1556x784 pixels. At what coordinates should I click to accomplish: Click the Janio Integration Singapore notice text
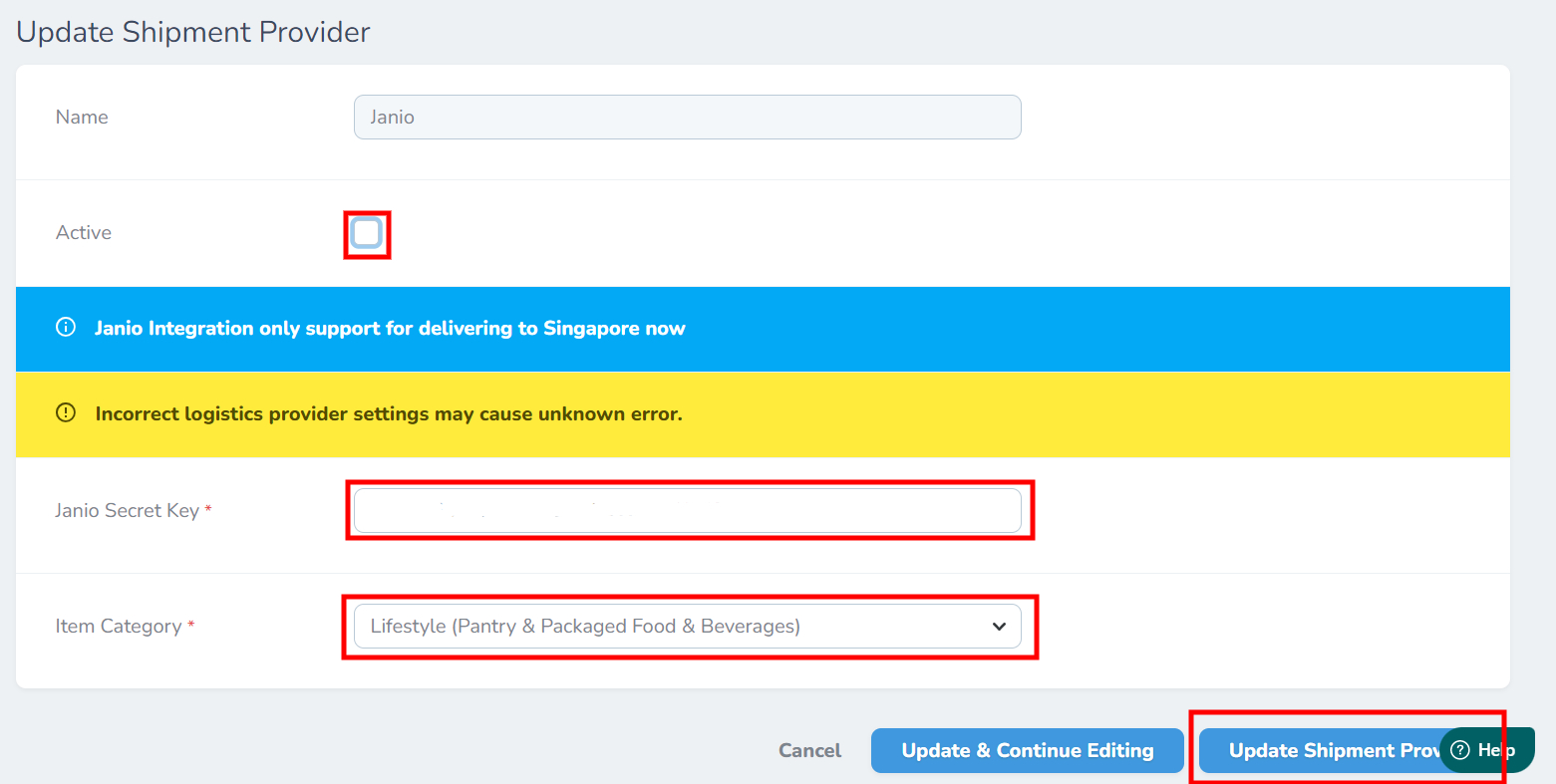pos(390,328)
